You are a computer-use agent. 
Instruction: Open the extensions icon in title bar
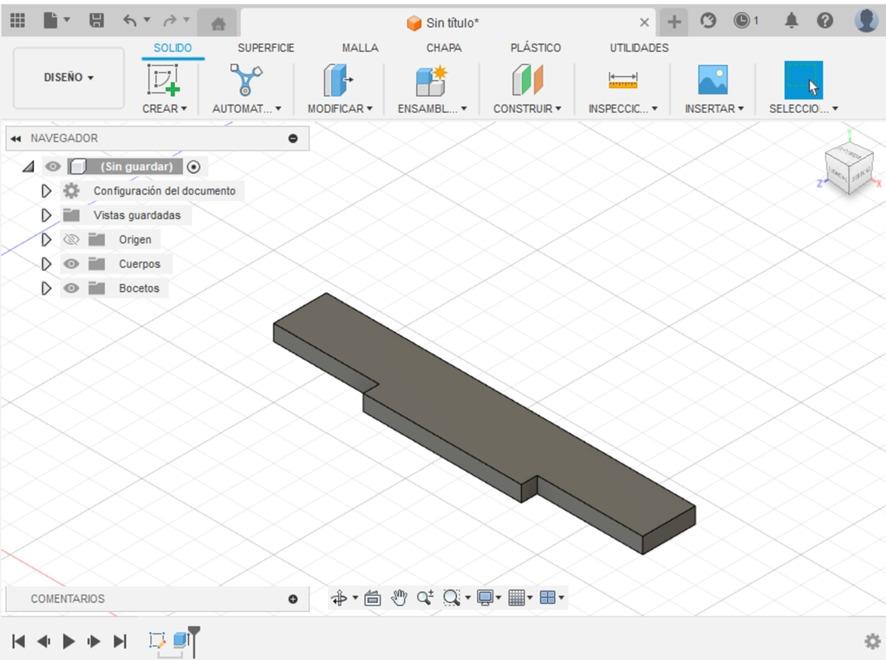(x=708, y=21)
